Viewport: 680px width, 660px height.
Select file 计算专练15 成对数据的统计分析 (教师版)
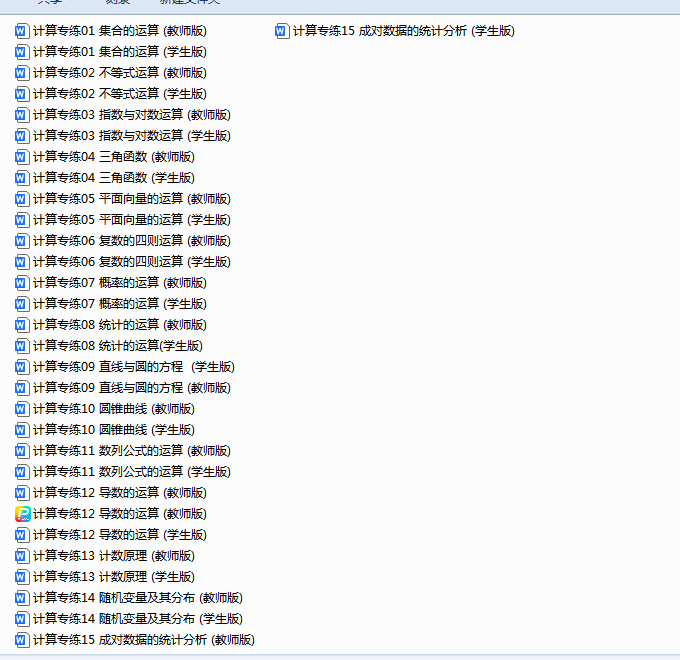pyautogui.click(x=143, y=640)
